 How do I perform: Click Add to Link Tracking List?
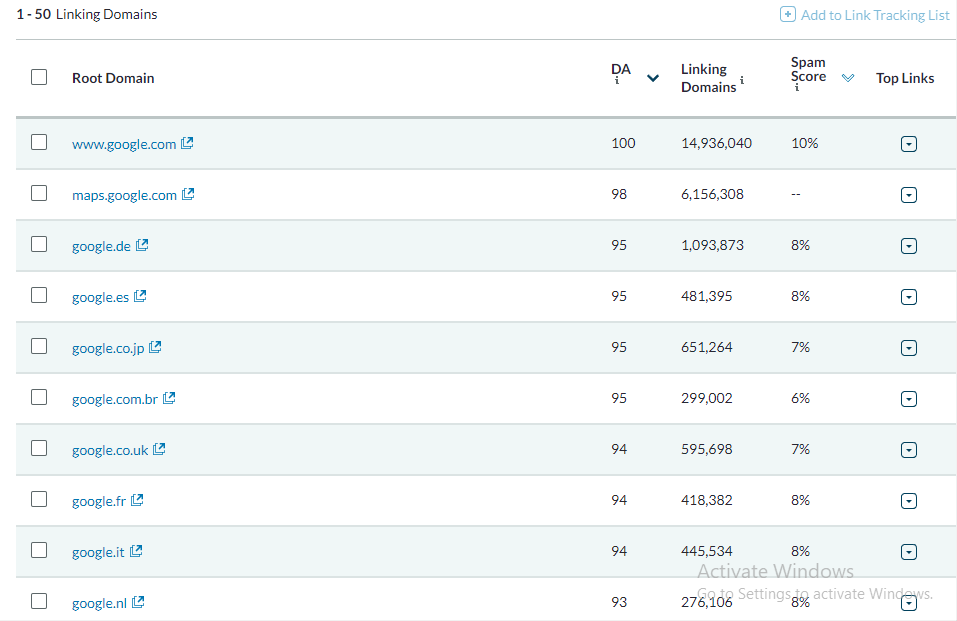(x=865, y=15)
